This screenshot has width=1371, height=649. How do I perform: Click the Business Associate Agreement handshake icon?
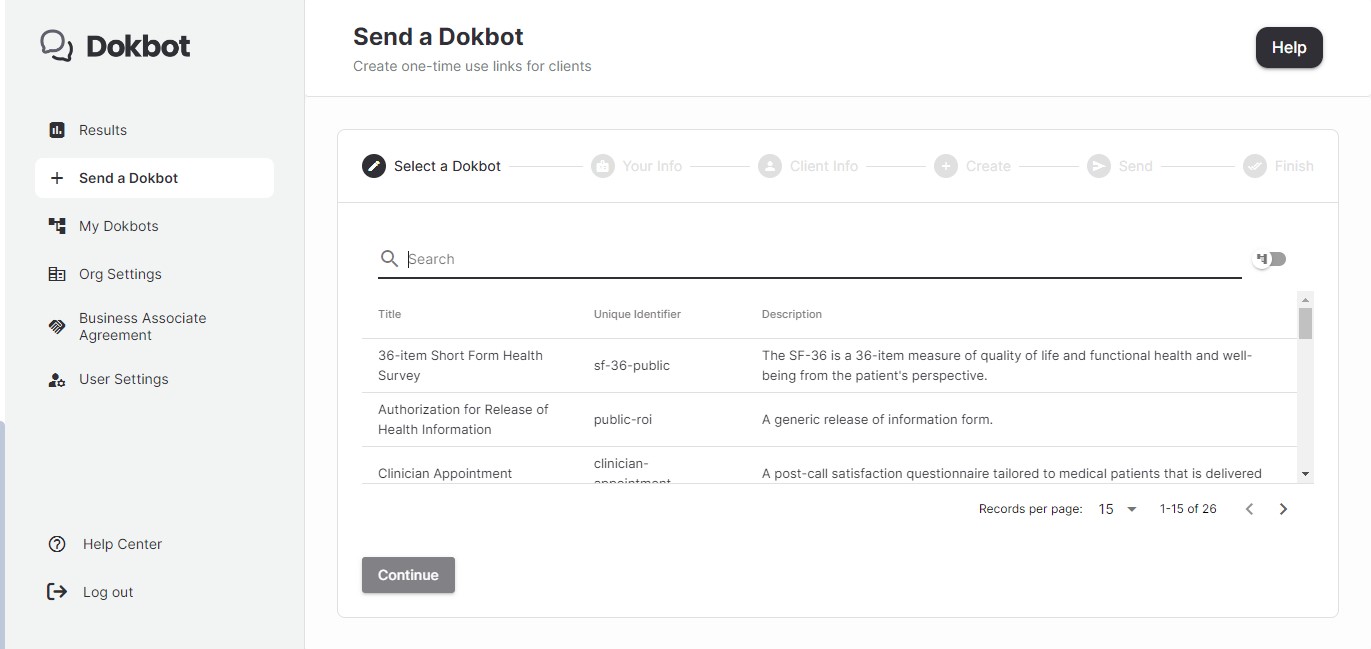[x=57, y=327]
